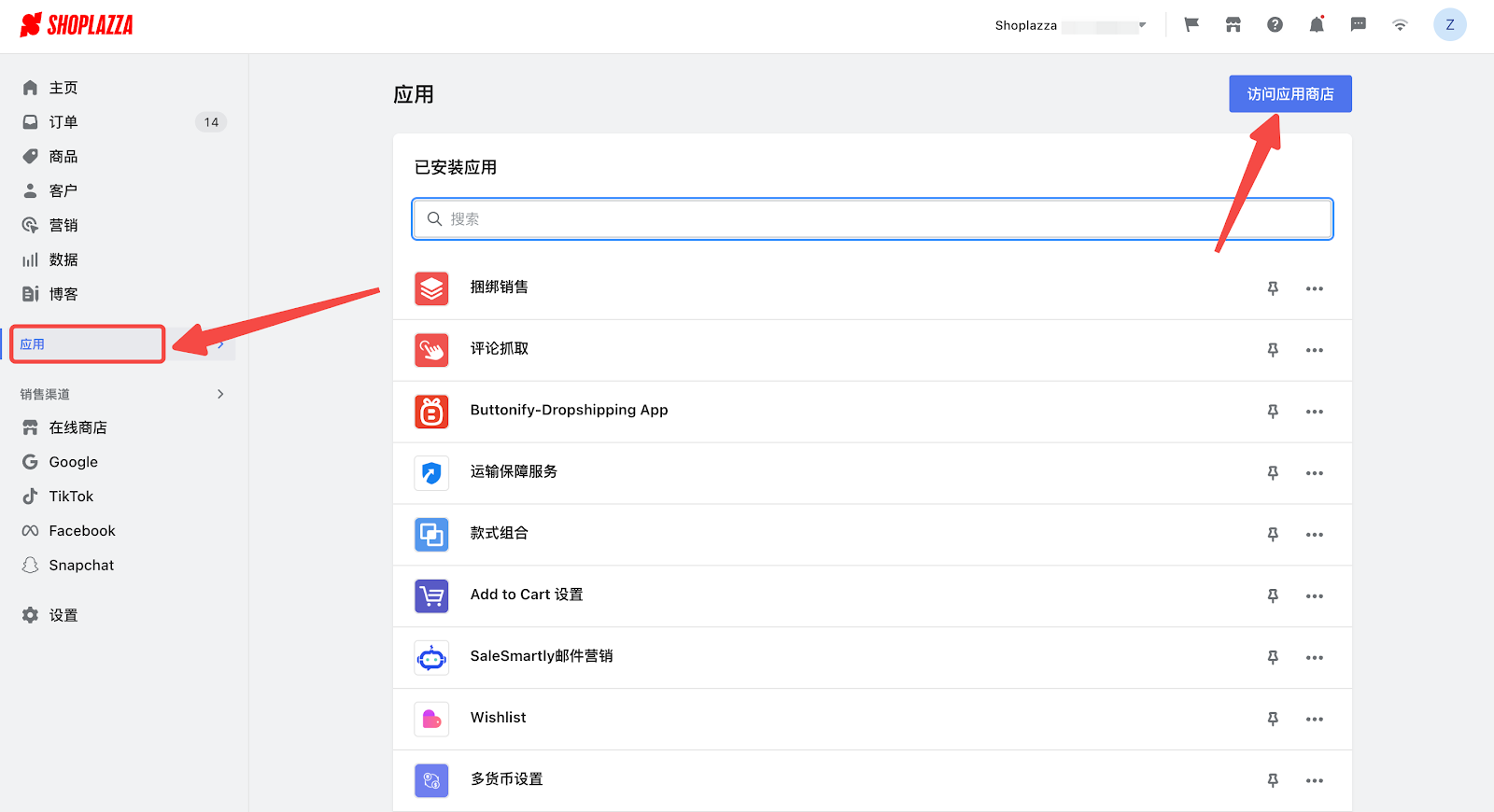This screenshot has height=812, width=1494.
Task: Open more options for 评论抓取
Action: click(1315, 350)
